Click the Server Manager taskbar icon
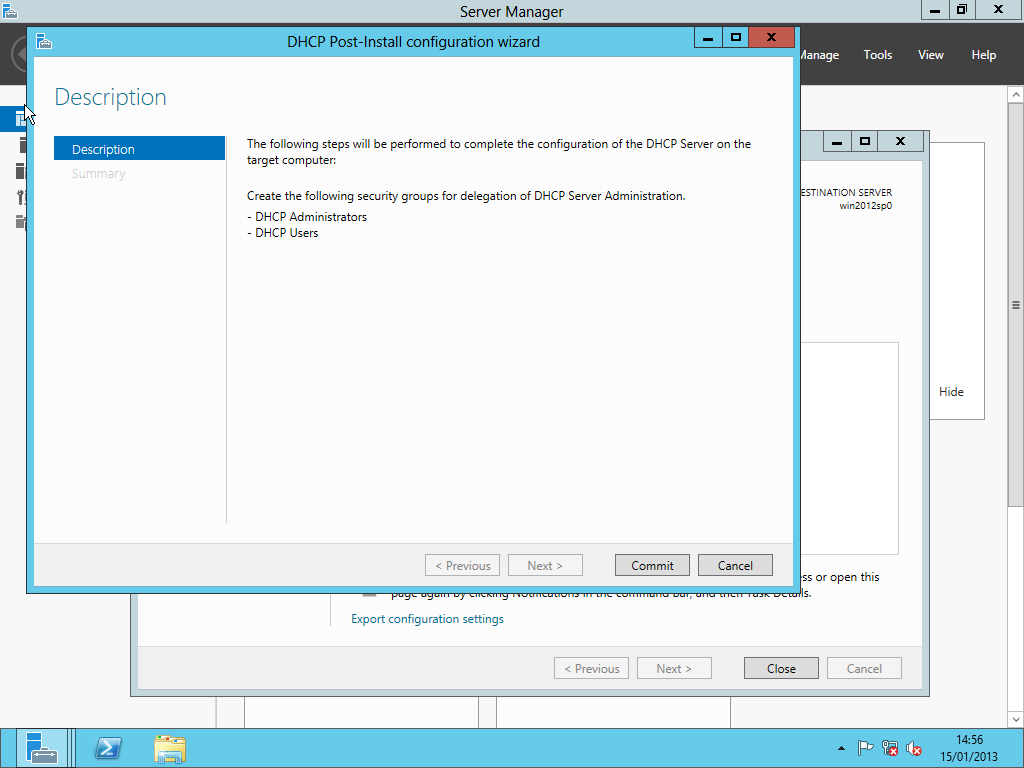The image size is (1024, 768). 42,748
